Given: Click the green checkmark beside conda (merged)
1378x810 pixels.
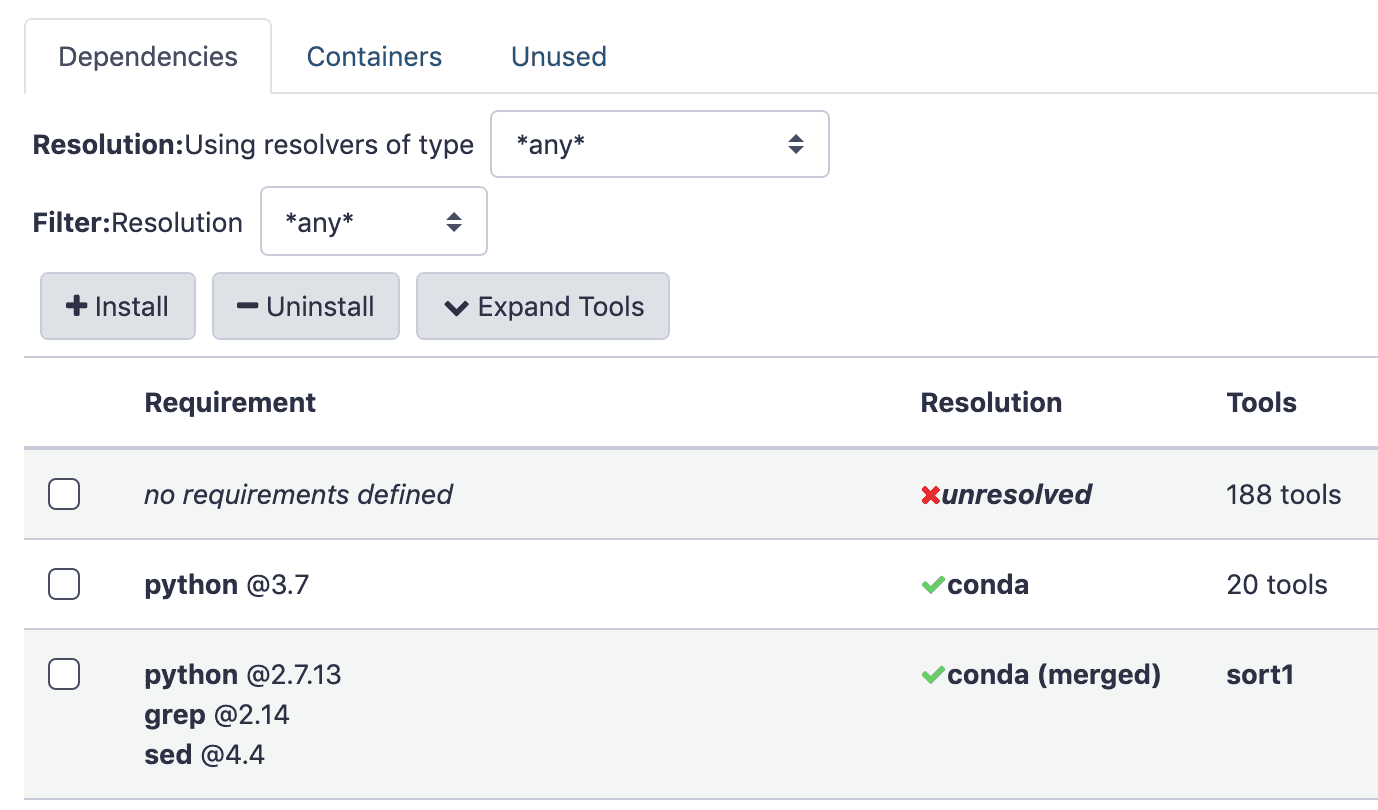Looking at the screenshot, I should pyautogui.click(x=935, y=674).
